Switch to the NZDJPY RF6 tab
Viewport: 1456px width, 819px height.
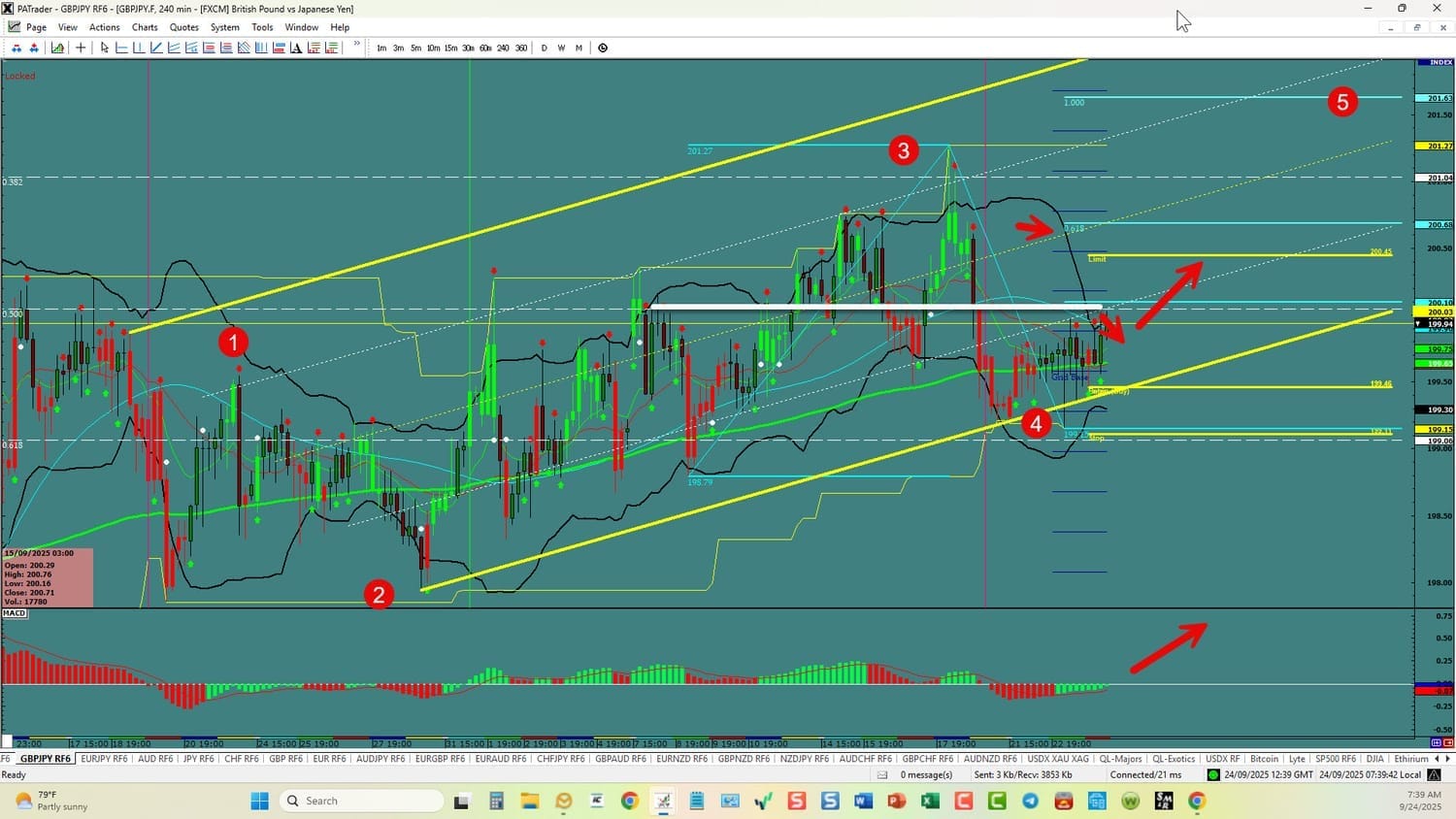click(804, 759)
